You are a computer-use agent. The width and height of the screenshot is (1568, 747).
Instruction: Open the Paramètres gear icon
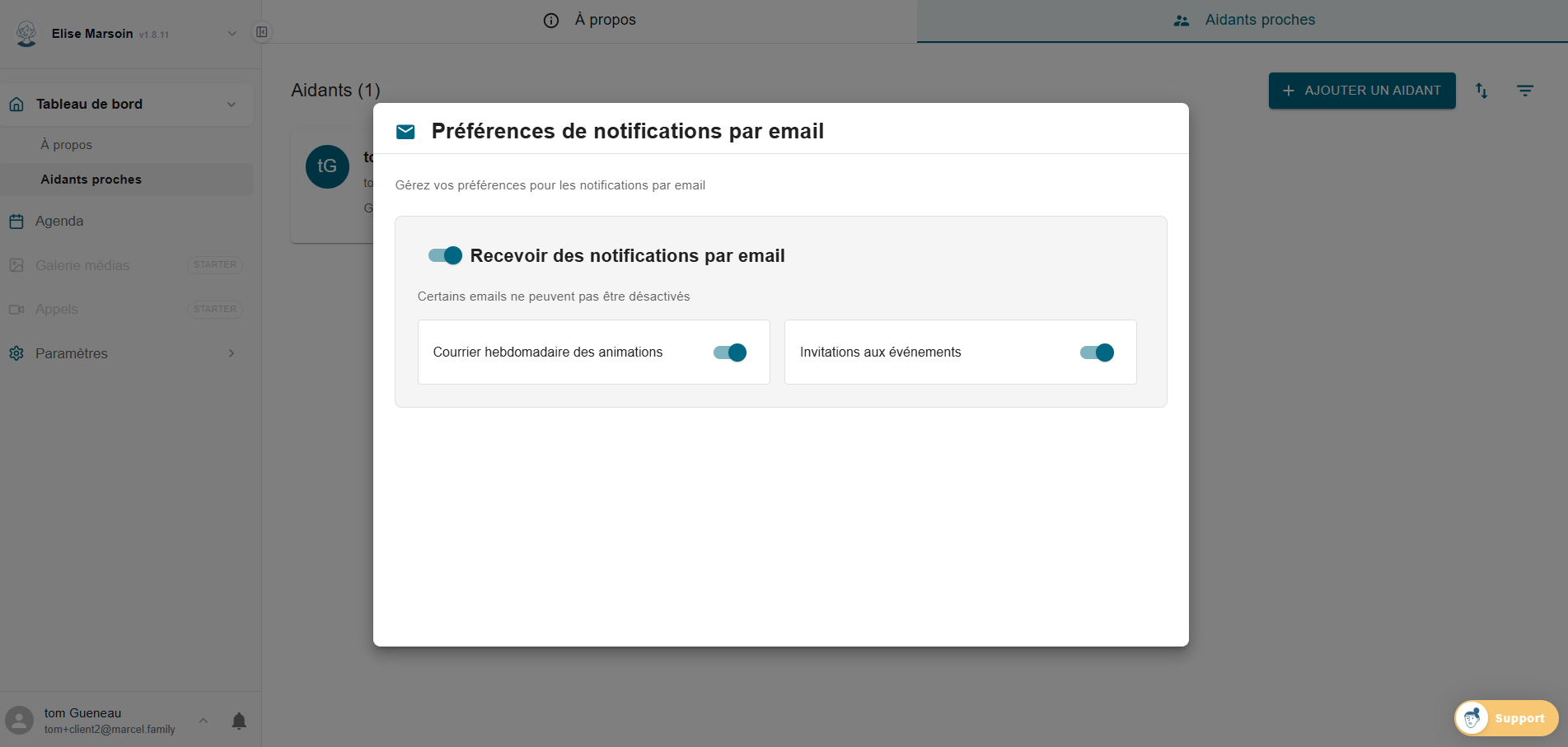[16, 353]
